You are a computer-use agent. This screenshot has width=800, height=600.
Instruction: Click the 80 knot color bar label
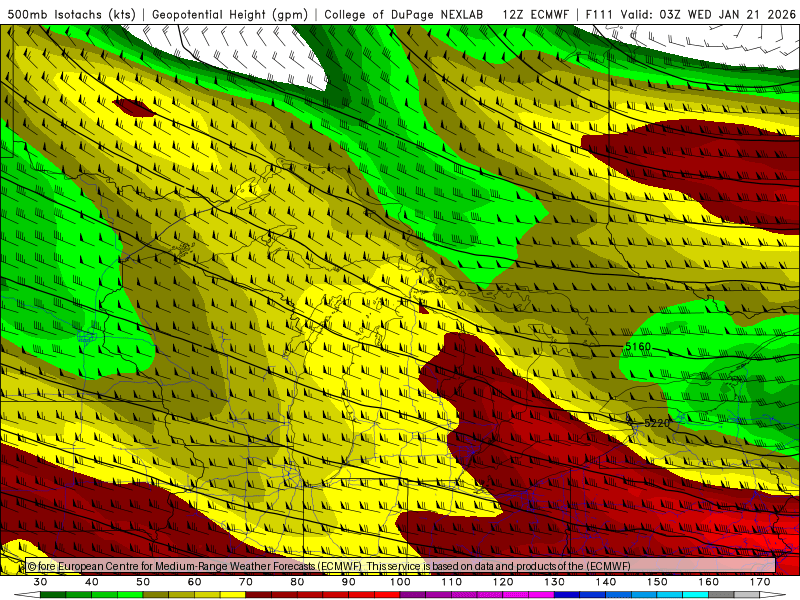(297, 582)
